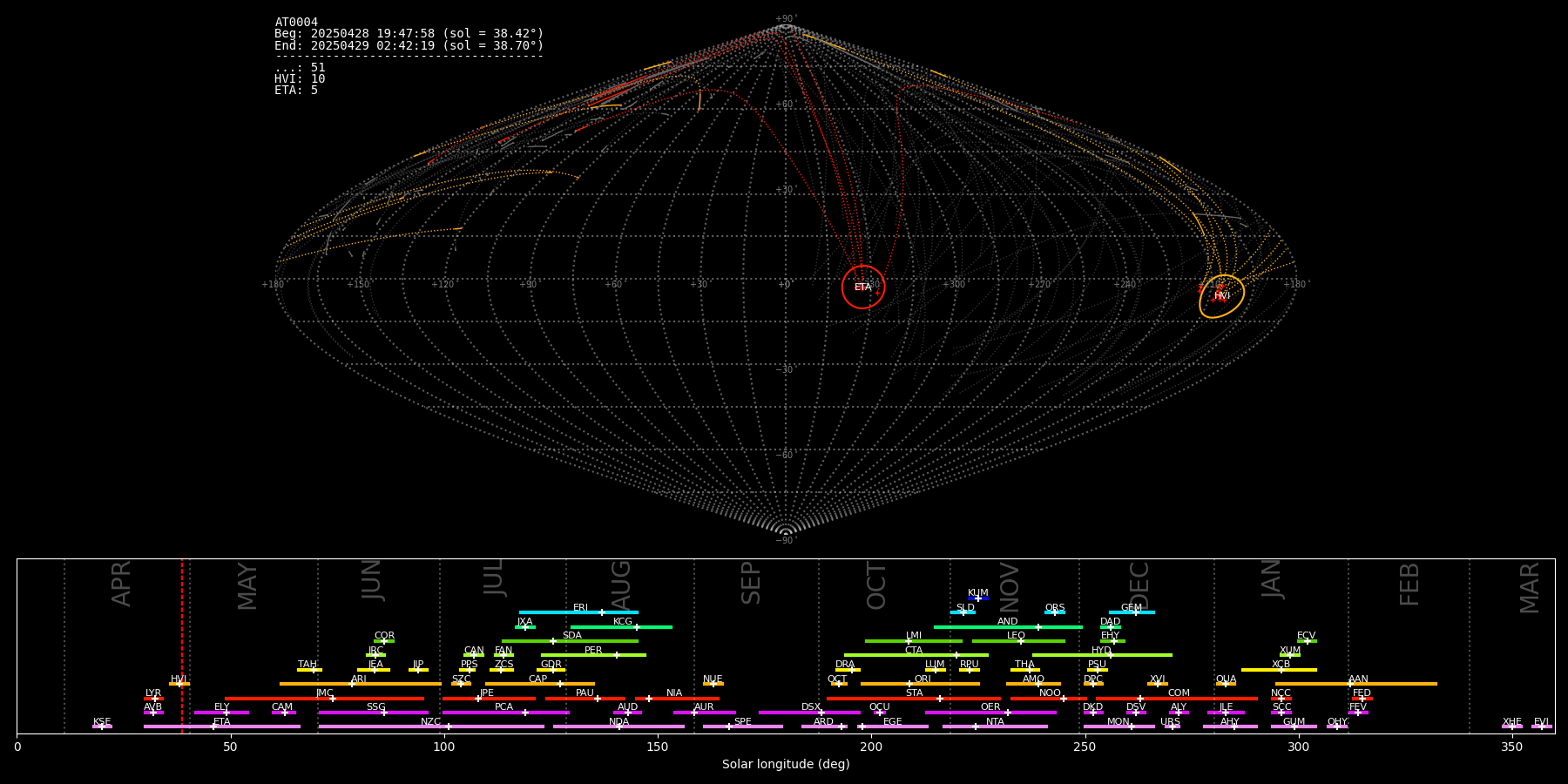The width and height of the screenshot is (1568, 784).
Task: Click the SLD shower label
Action: coord(965,608)
